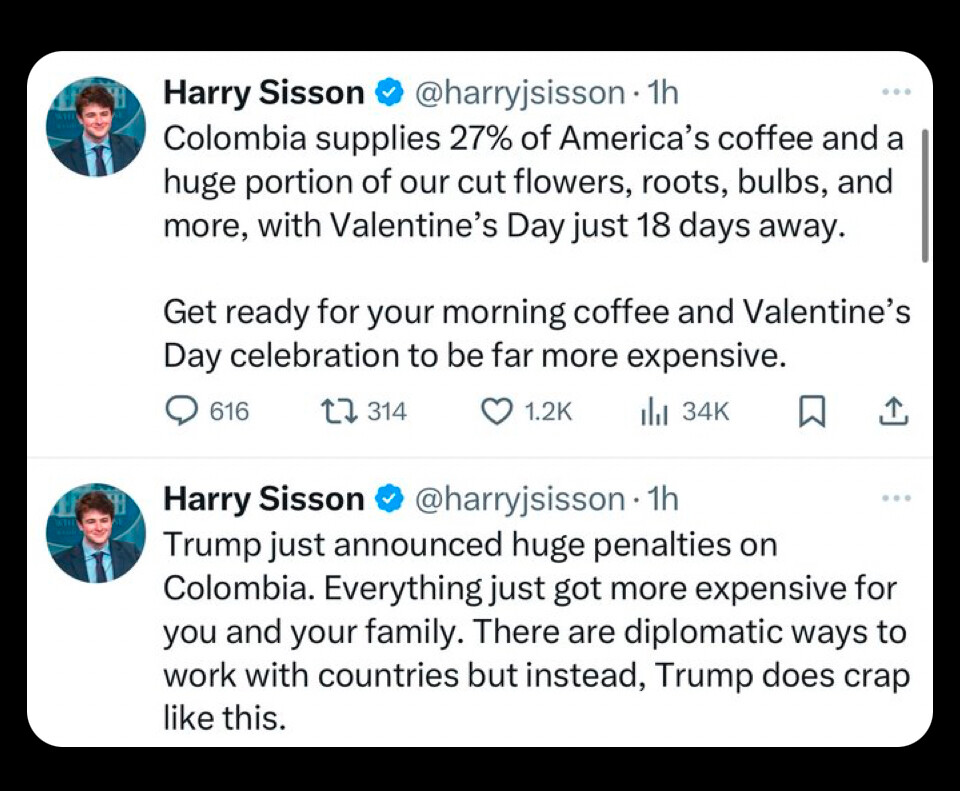The height and width of the screenshot is (791, 960).
Task: Click the Harry Sisson name on the Trump penalties tweet
Action: pos(264,498)
